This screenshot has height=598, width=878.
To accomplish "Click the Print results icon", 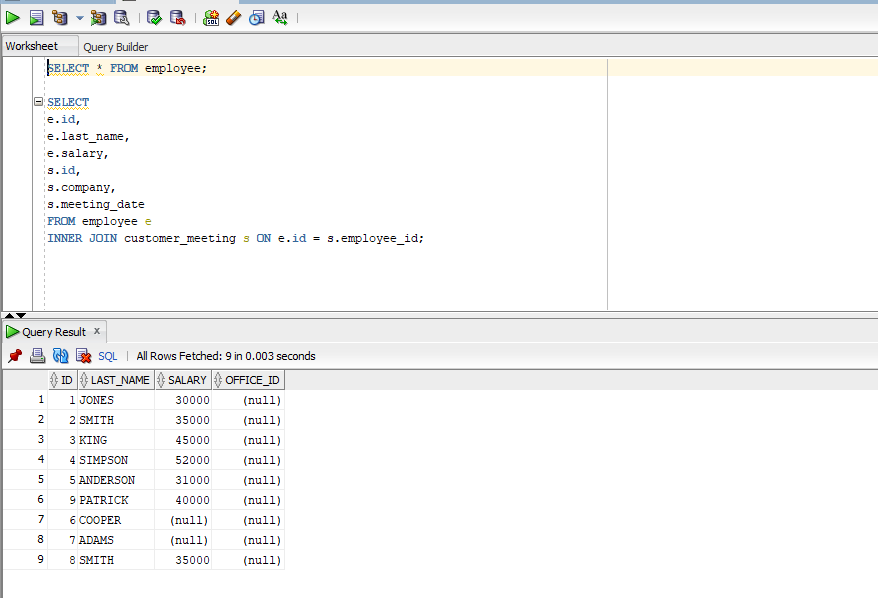I will click(38, 356).
